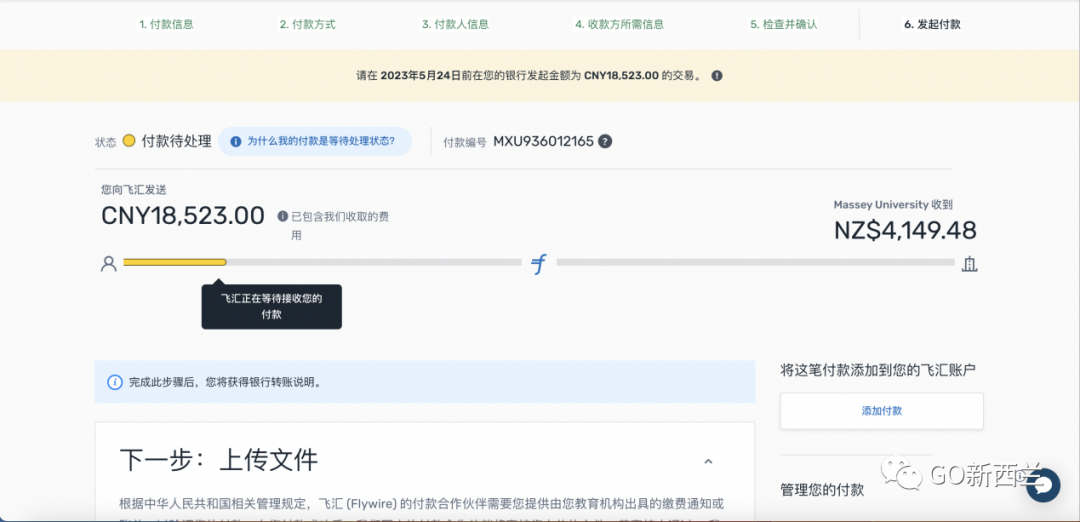Click 为什么我的付款是等待处理状态? link
1080x522 pixels.
pyautogui.click(x=315, y=141)
